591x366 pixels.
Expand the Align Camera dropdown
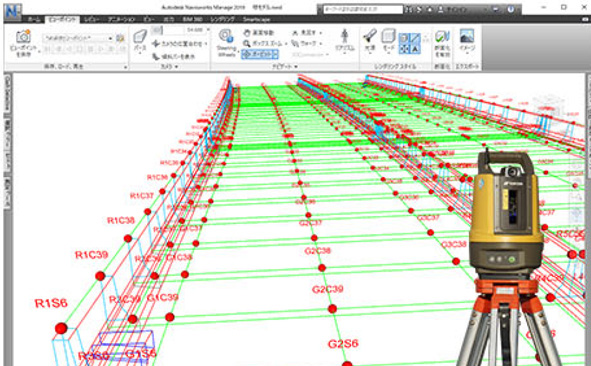click(206, 44)
